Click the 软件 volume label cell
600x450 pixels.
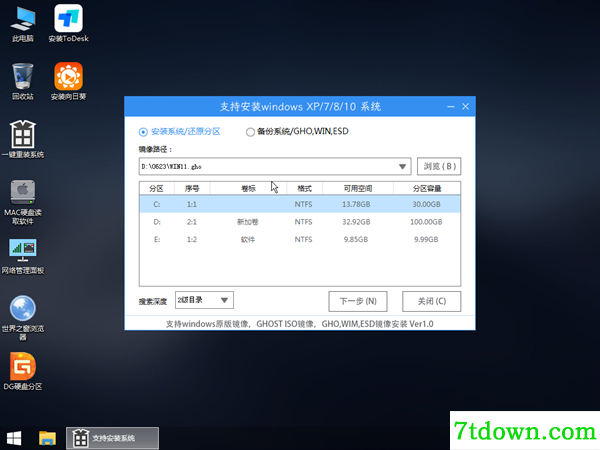click(248, 240)
